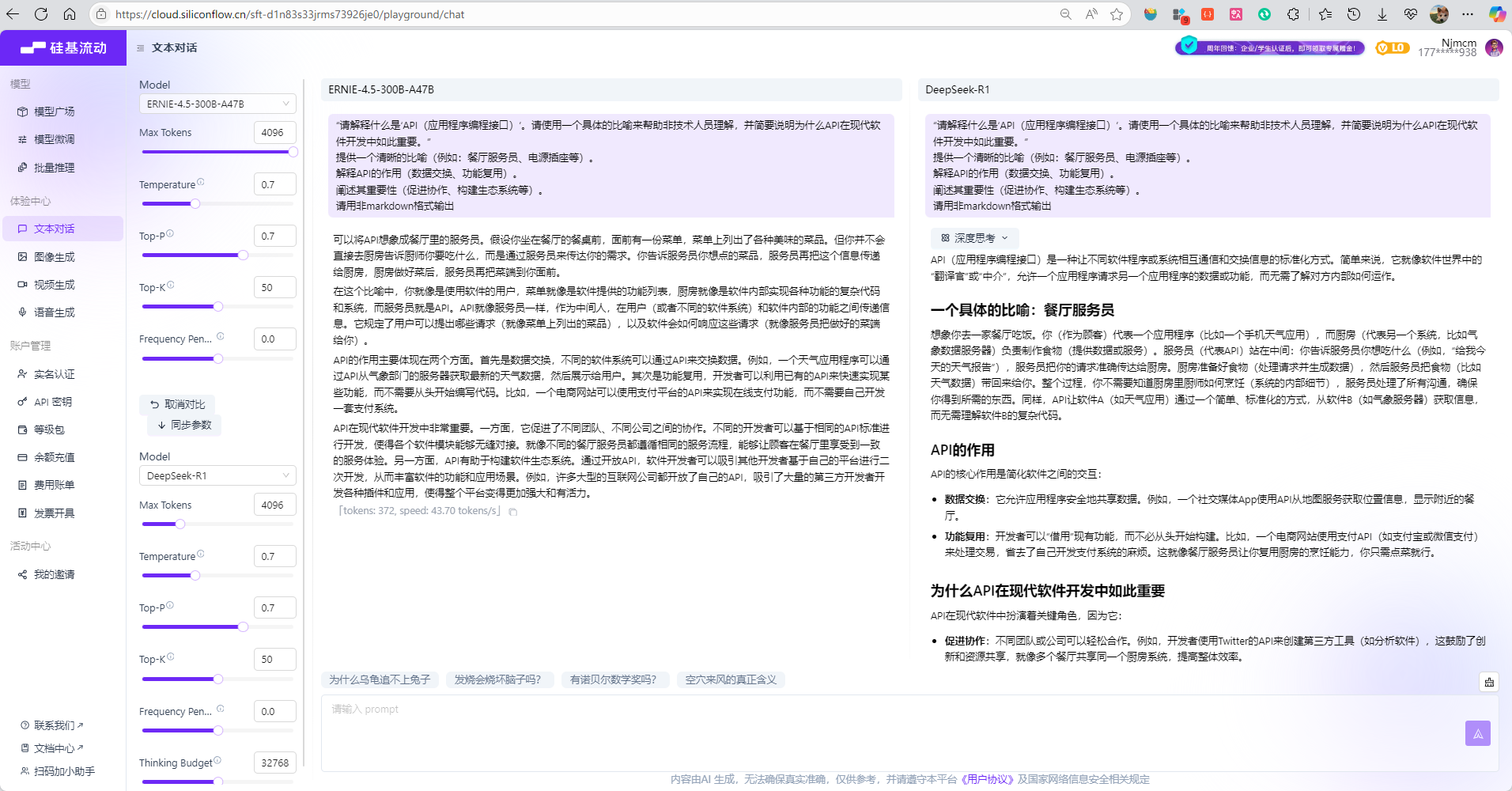Click the first Max Tokens value field

tap(274, 132)
